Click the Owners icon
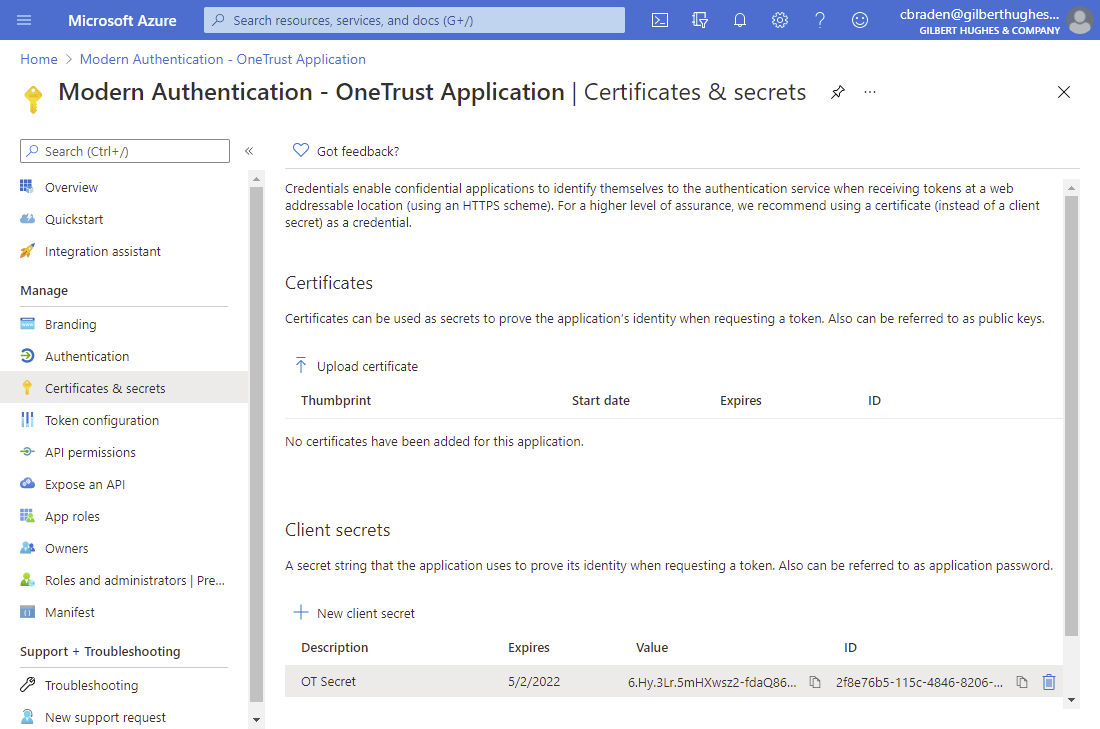The width and height of the screenshot is (1100, 729). click(x=27, y=548)
